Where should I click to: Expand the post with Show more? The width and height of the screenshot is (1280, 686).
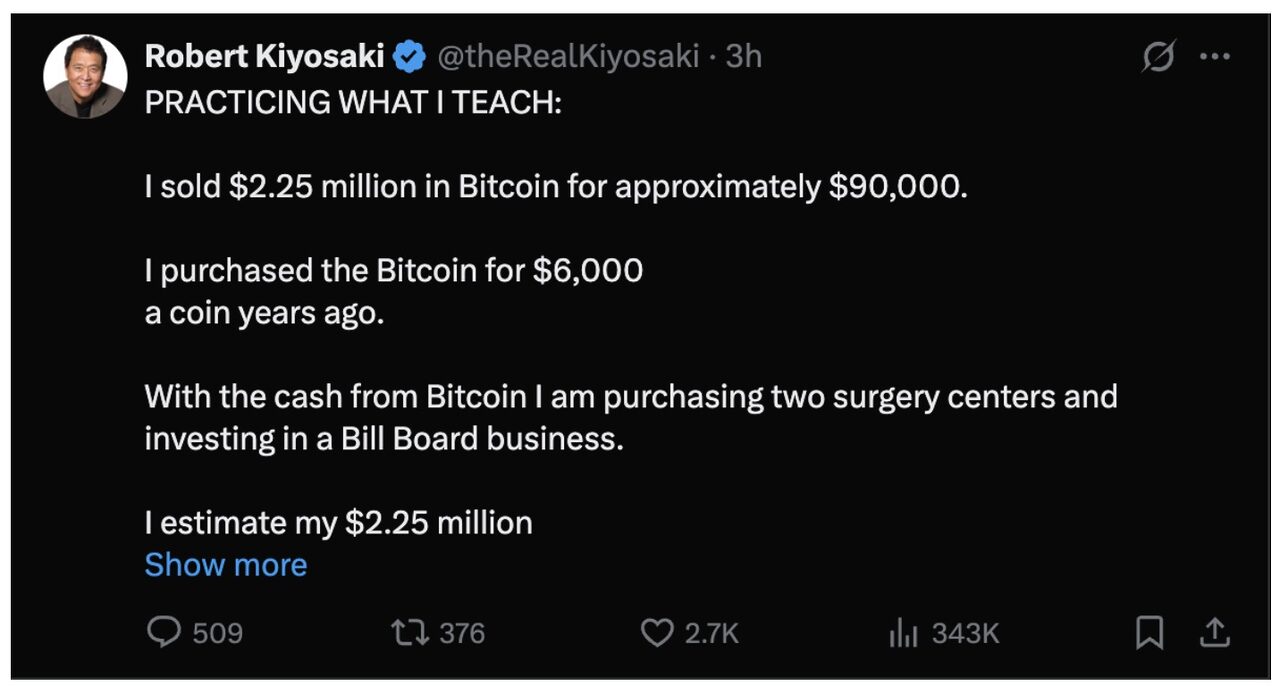(225, 565)
